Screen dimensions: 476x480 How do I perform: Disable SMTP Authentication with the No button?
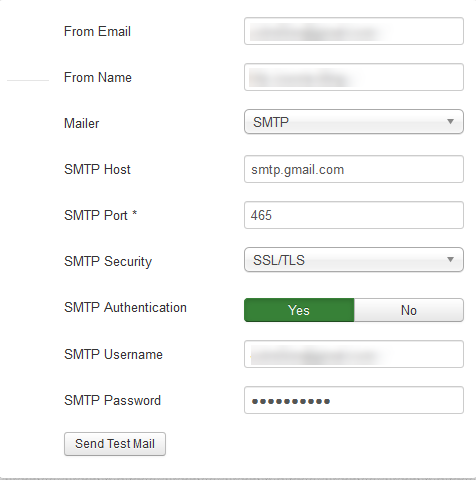409,310
